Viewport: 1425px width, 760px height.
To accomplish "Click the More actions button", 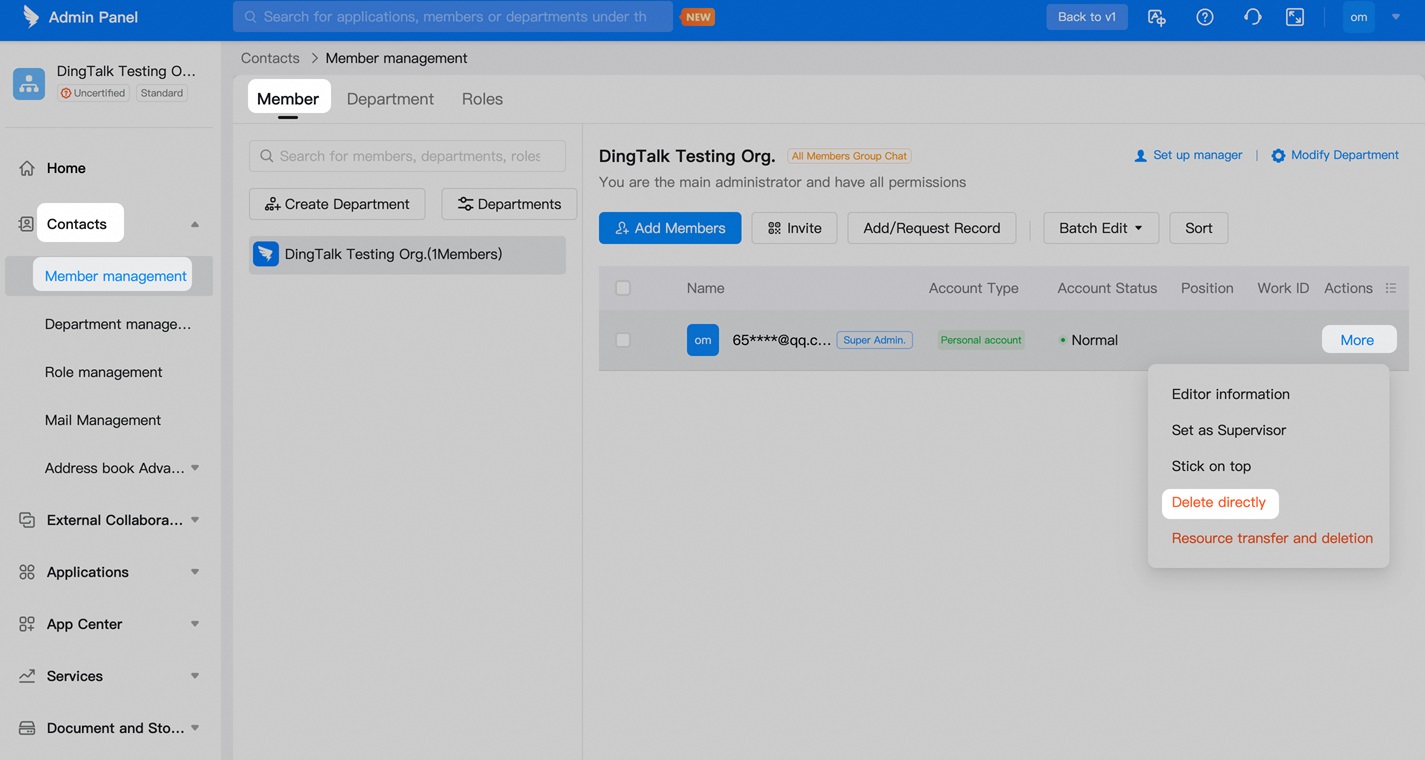I will click(x=1359, y=340).
